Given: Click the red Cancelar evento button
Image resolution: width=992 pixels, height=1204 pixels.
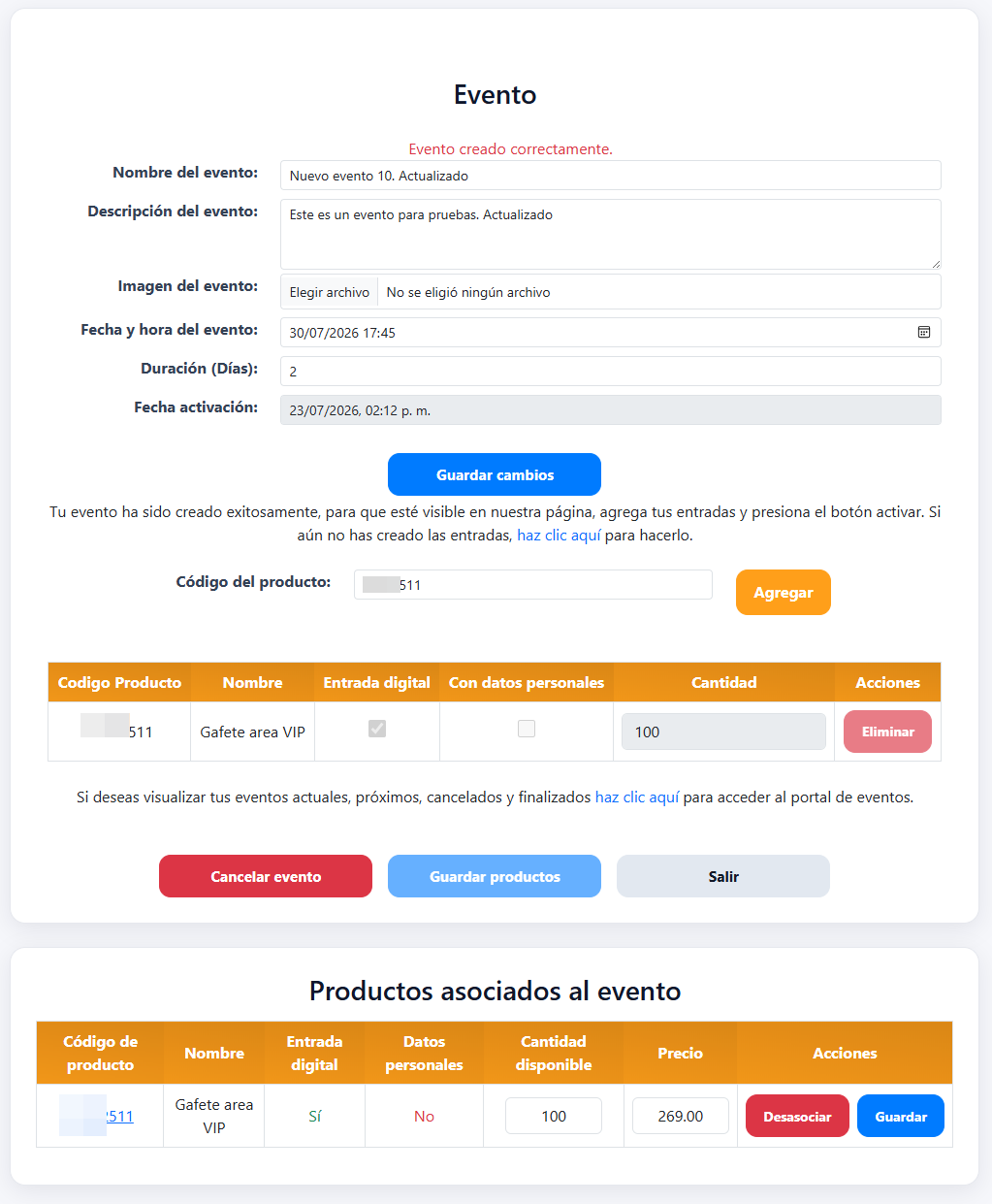Looking at the screenshot, I should 266,876.
